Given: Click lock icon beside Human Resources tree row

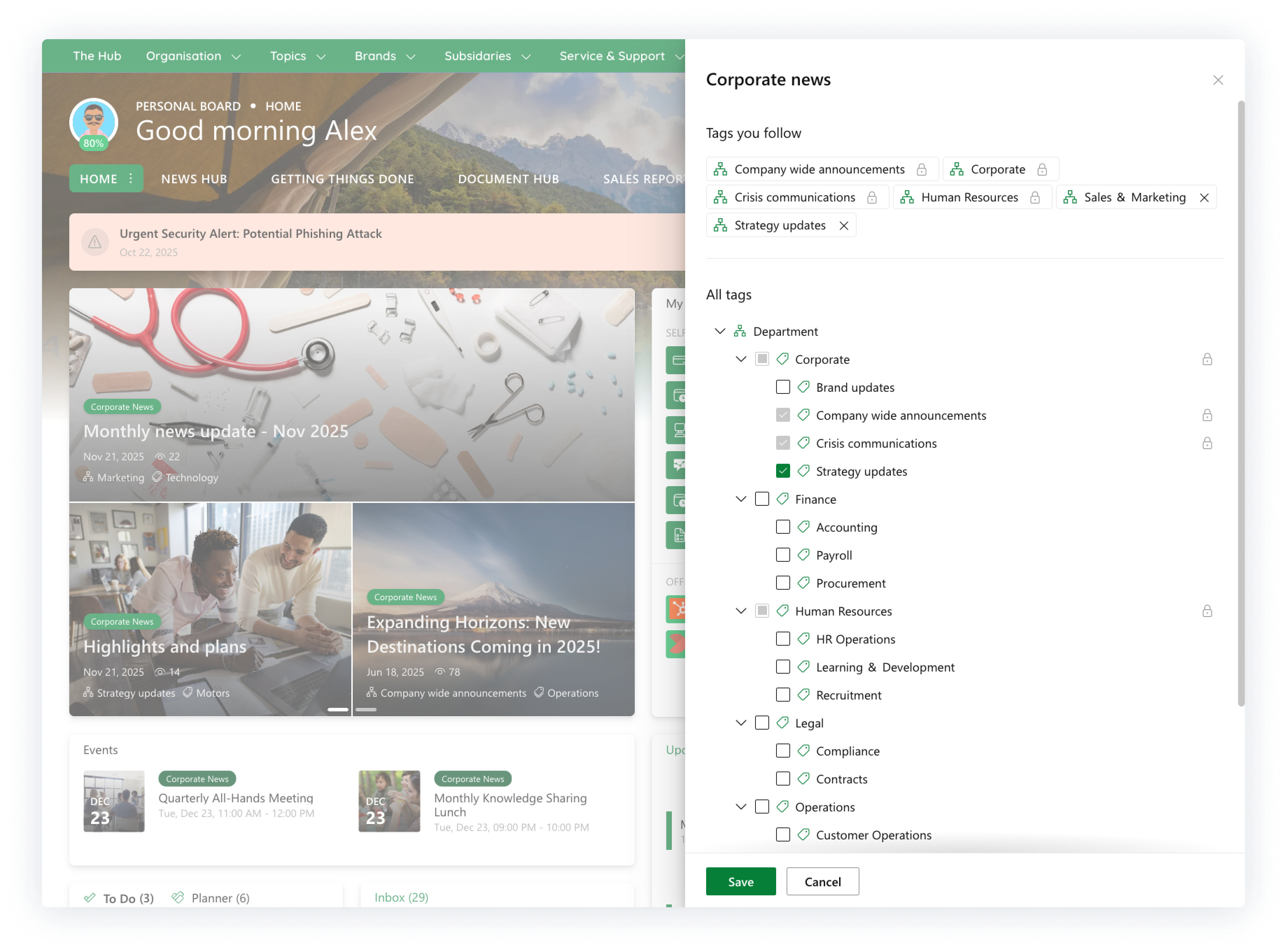Looking at the screenshot, I should click(x=1207, y=611).
